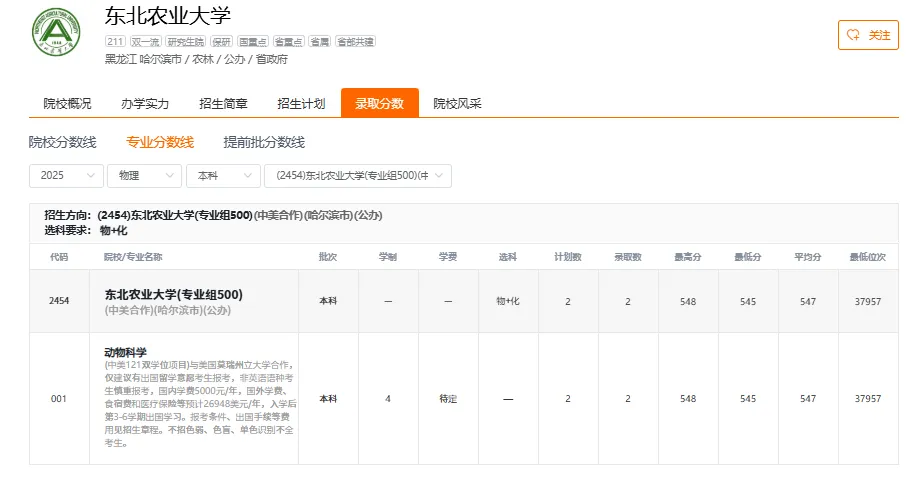Open the 提前批分数线 sub-tab
The image size is (924, 477).
point(264,142)
